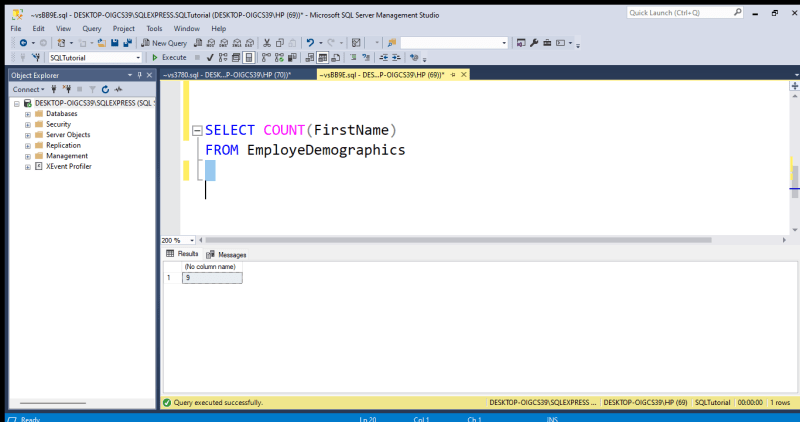The height and width of the screenshot is (422, 800).
Task: Click the Analysis Services XMLA Query icon
Action: pyautogui.click(x=237, y=43)
